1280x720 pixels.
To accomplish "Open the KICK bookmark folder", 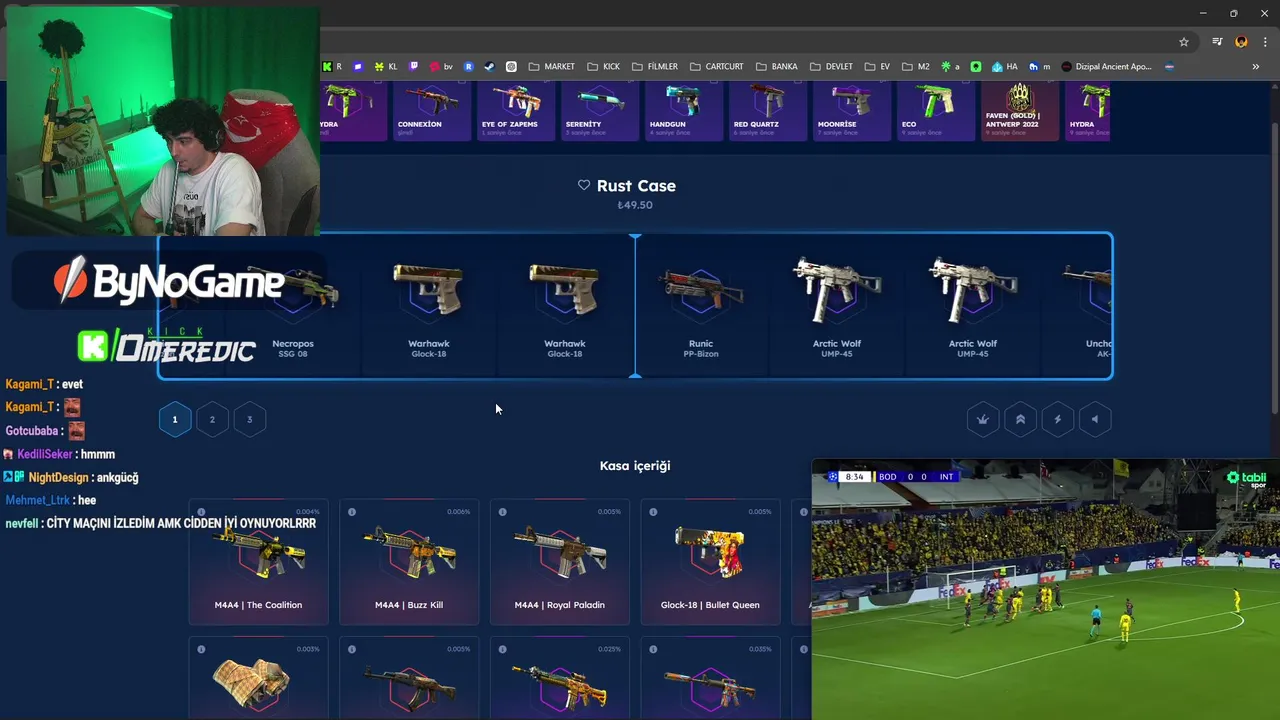I will tap(603, 67).
